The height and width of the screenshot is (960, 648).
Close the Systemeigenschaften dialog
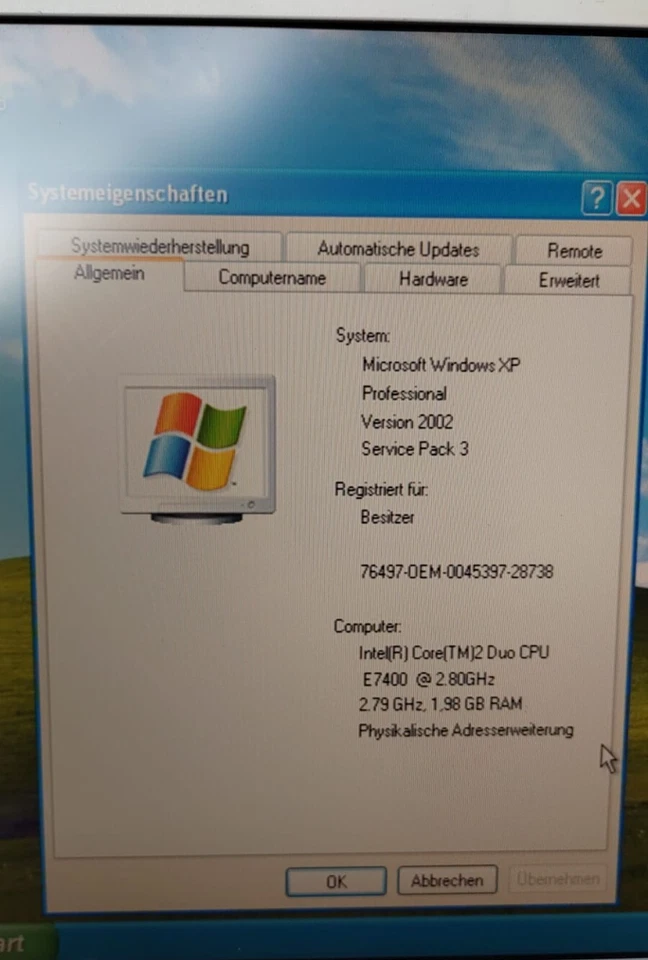coord(631,199)
